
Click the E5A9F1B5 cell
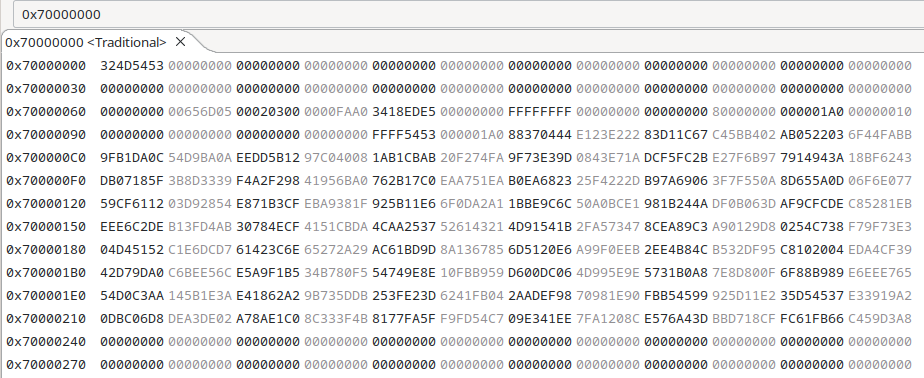point(268,272)
